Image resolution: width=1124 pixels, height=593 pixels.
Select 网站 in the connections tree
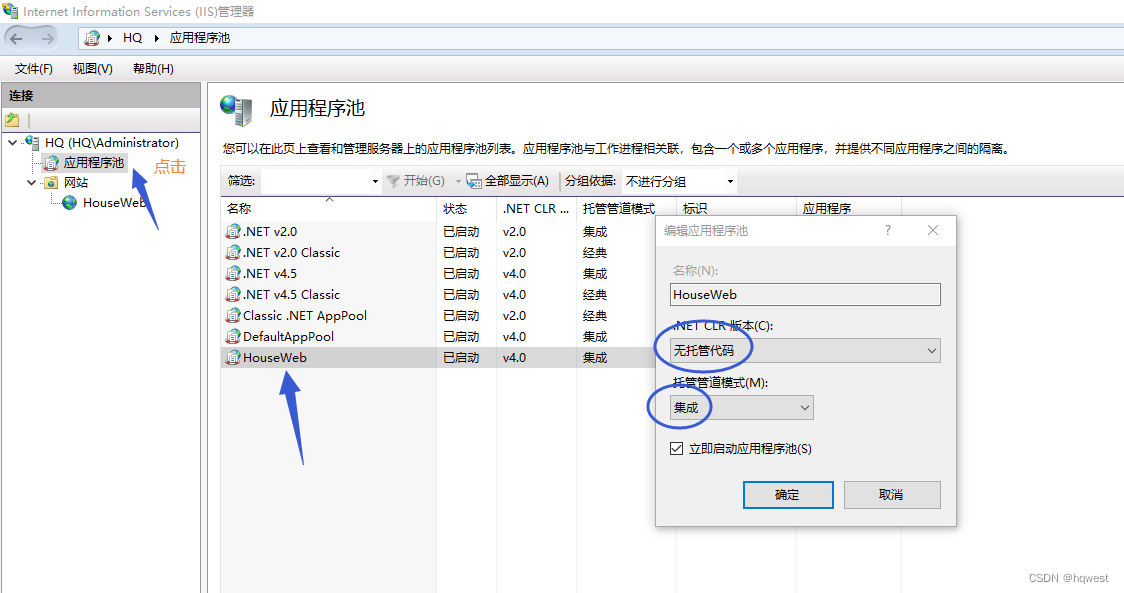76,183
